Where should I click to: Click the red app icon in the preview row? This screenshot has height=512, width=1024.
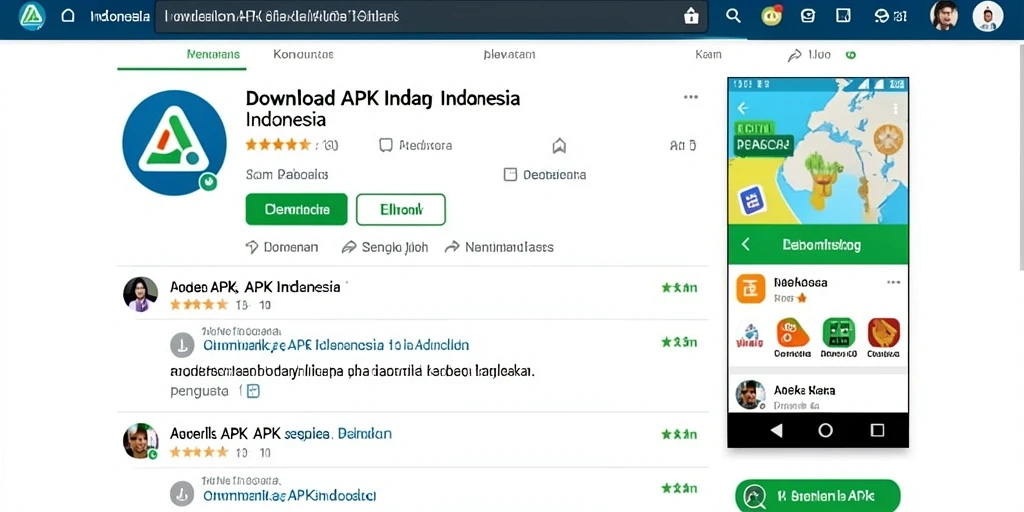(x=884, y=332)
